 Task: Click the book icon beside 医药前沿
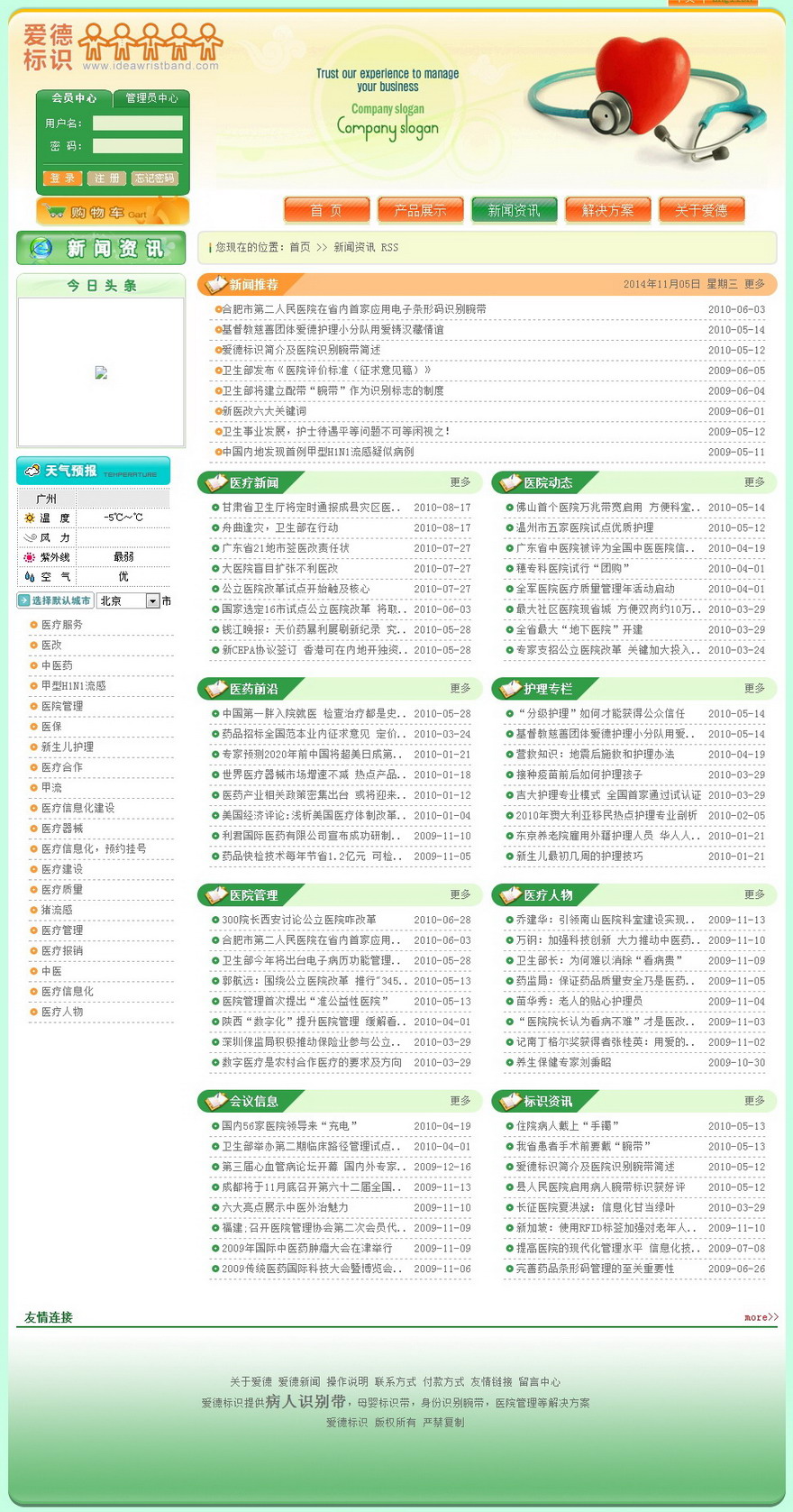pyautogui.click(x=215, y=689)
